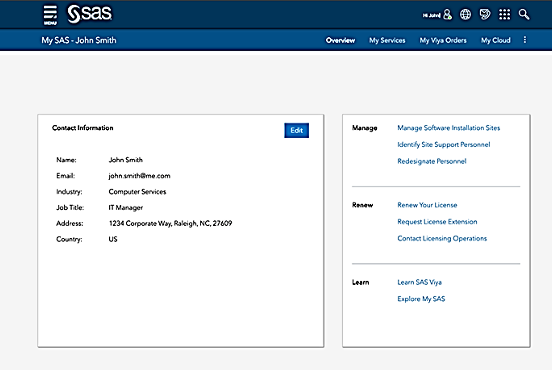The height and width of the screenshot is (370, 552).
Task: Open Identify Site Support Personnel link
Action: point(444,144)
